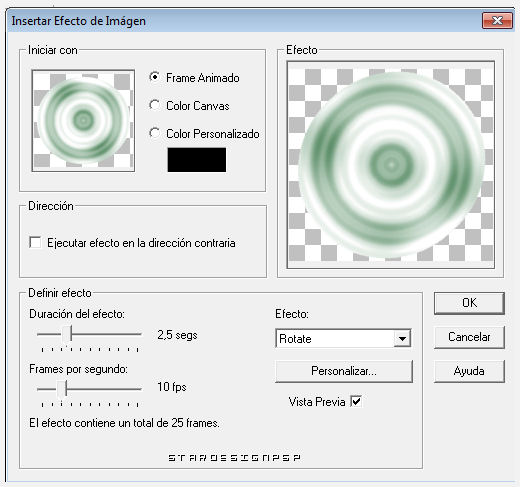Click the Iniciar con thumbnail preview

point(83,121)
